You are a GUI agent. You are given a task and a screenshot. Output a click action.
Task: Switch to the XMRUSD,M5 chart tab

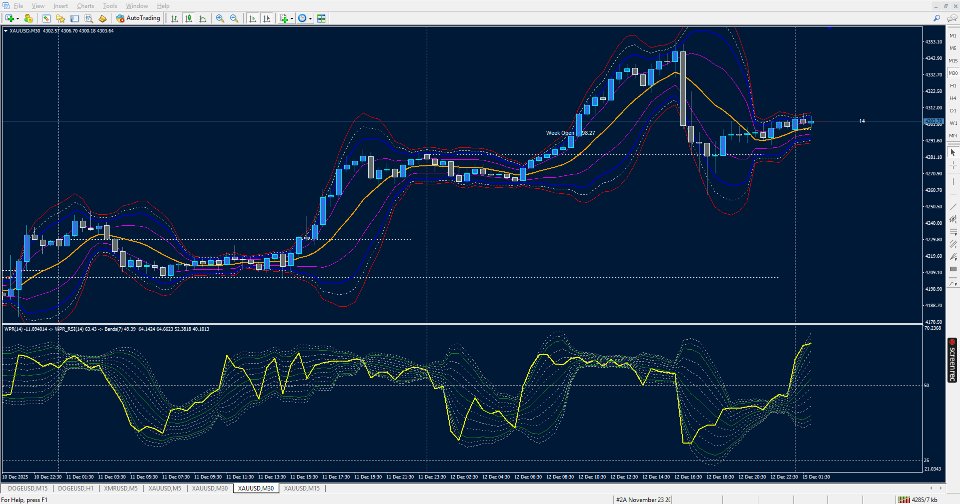[121, 488]
